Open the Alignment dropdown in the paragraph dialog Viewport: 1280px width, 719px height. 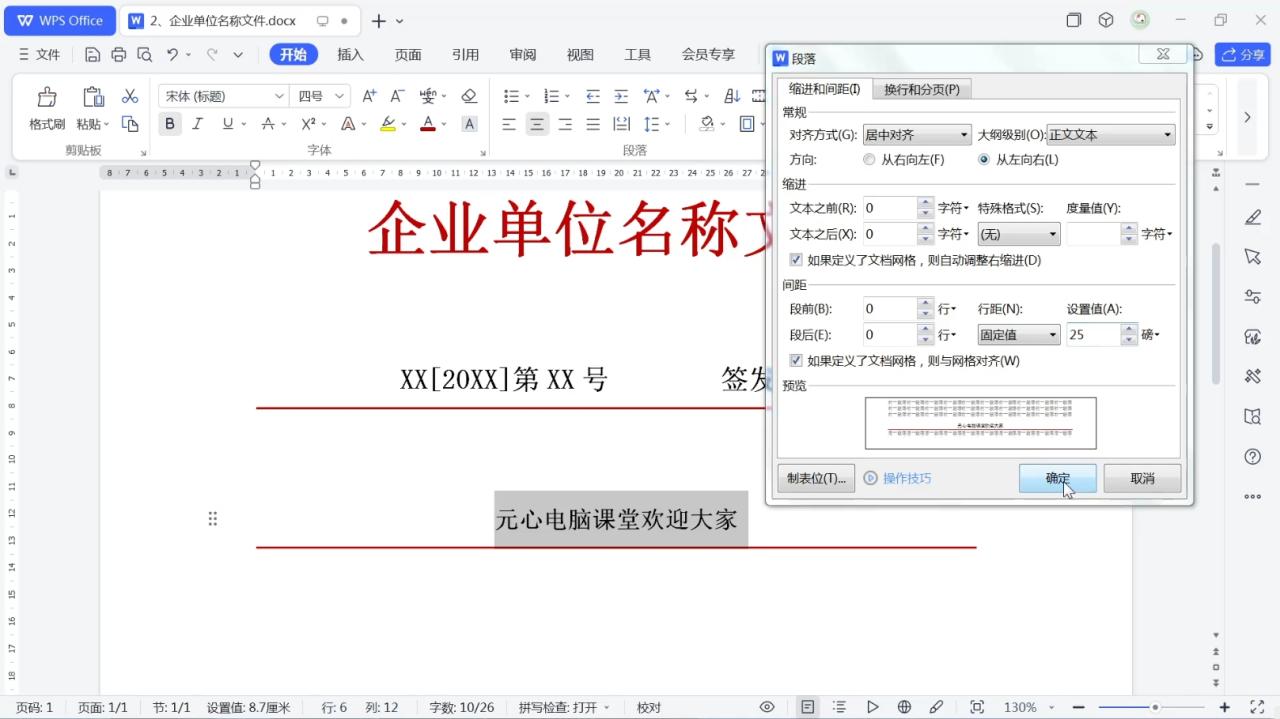[x=917, y=135]
